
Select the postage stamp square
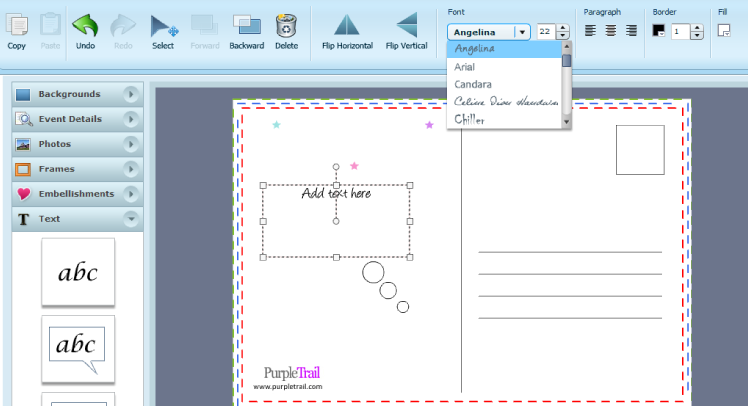coord(640,150)
